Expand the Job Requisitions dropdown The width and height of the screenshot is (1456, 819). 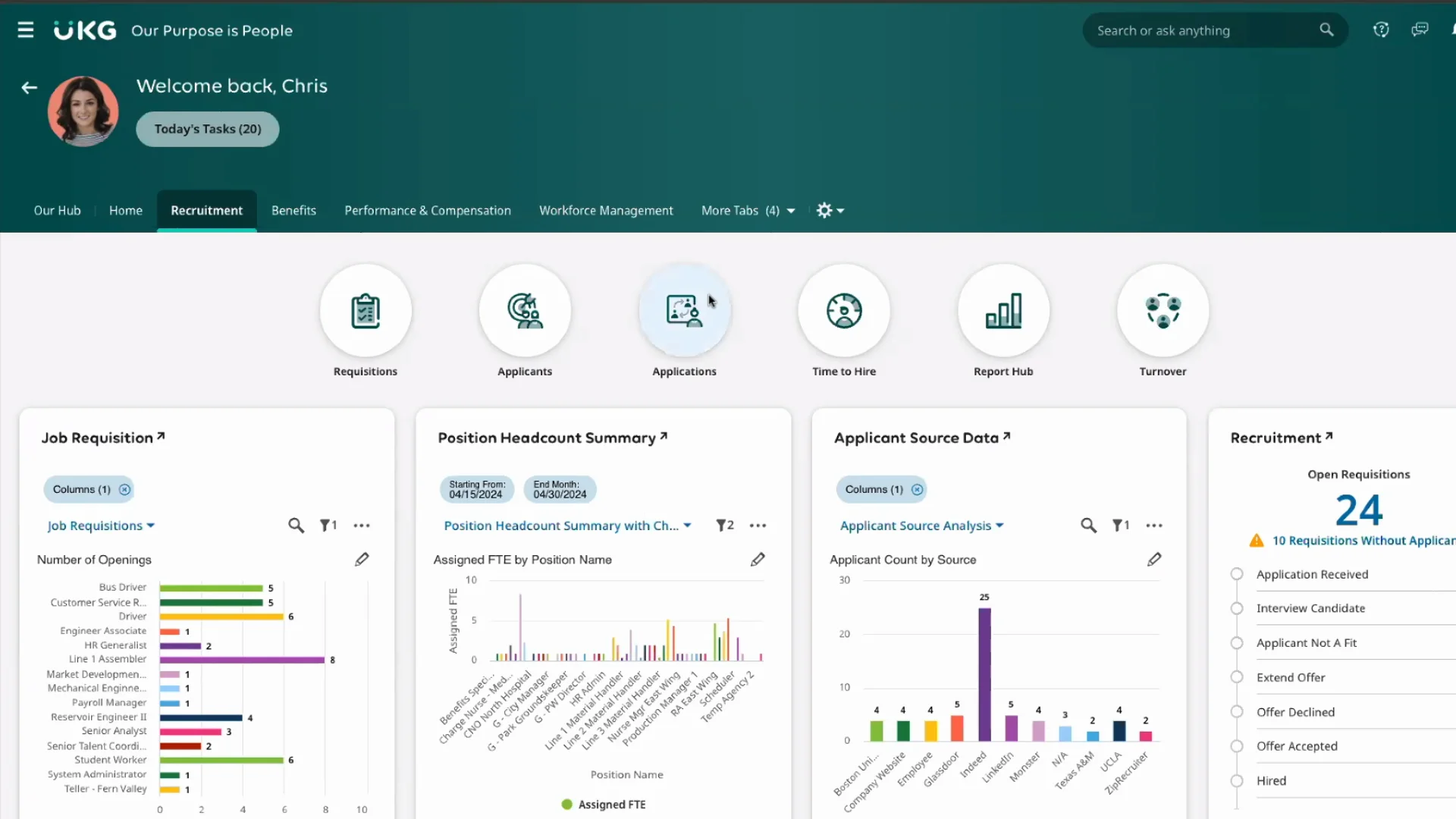point(101,526)
